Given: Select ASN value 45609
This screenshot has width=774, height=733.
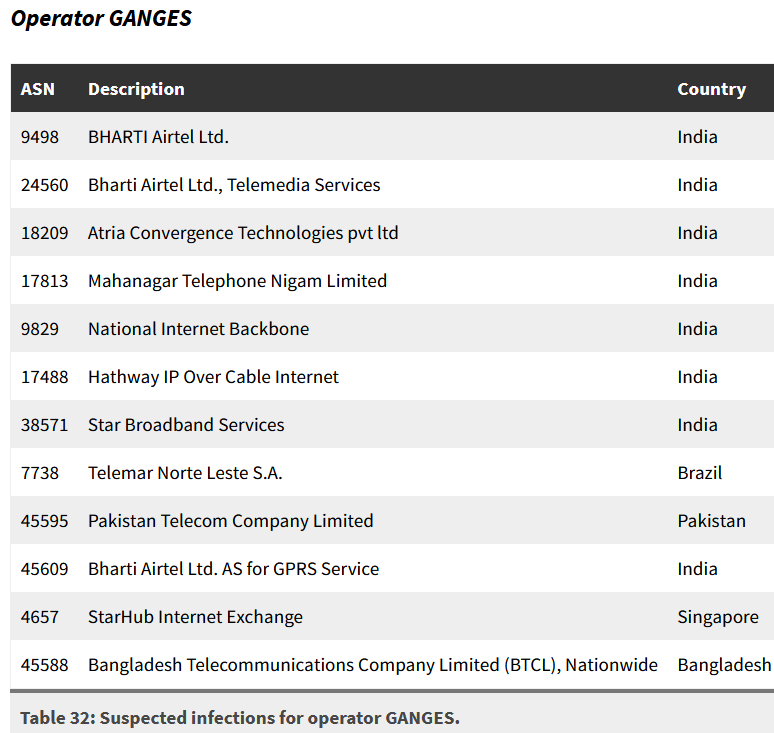Looking at the screenshot, I should pyautogui.click(x=44, y=569).
